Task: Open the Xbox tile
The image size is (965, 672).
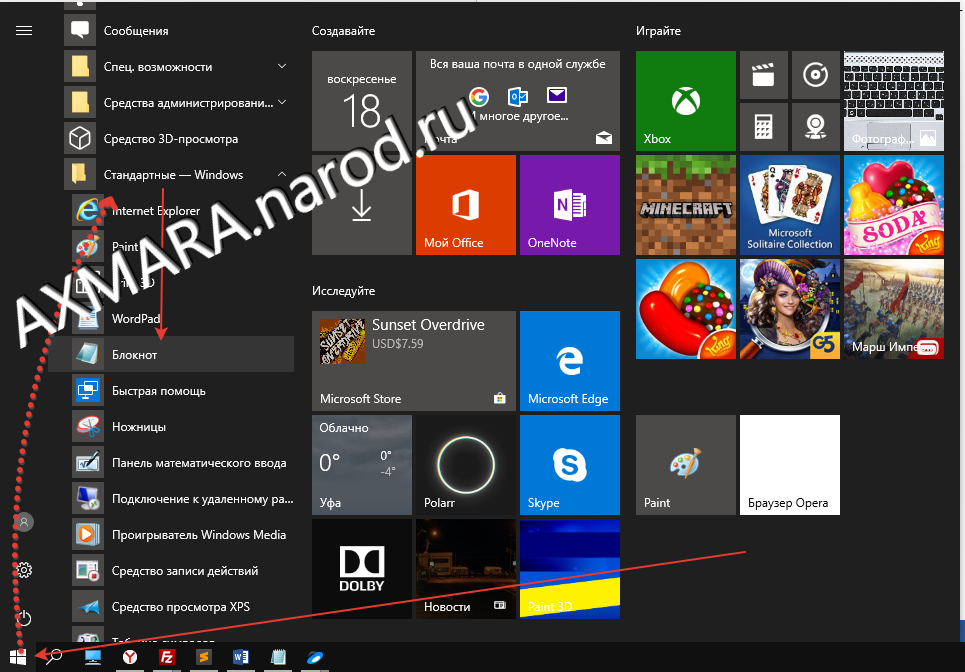Action: pos(686,101)
